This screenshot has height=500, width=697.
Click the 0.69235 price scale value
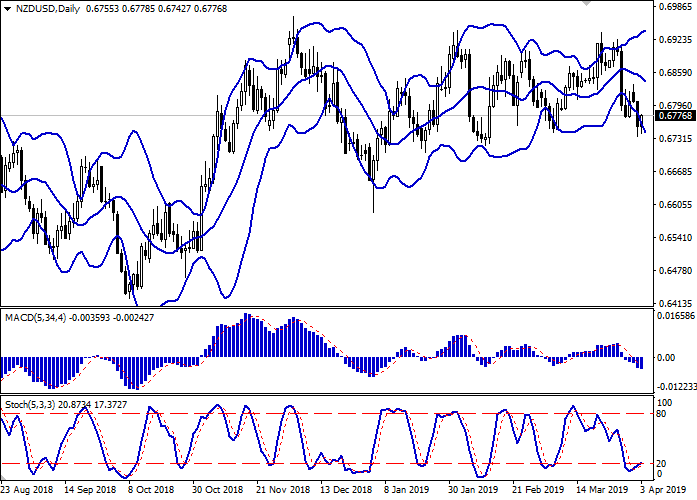676,40
